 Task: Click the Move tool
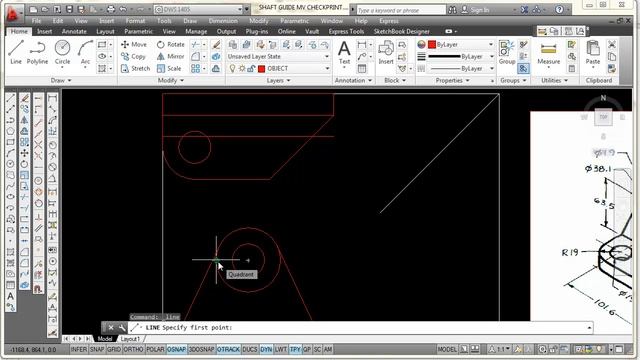click(134, 44)
